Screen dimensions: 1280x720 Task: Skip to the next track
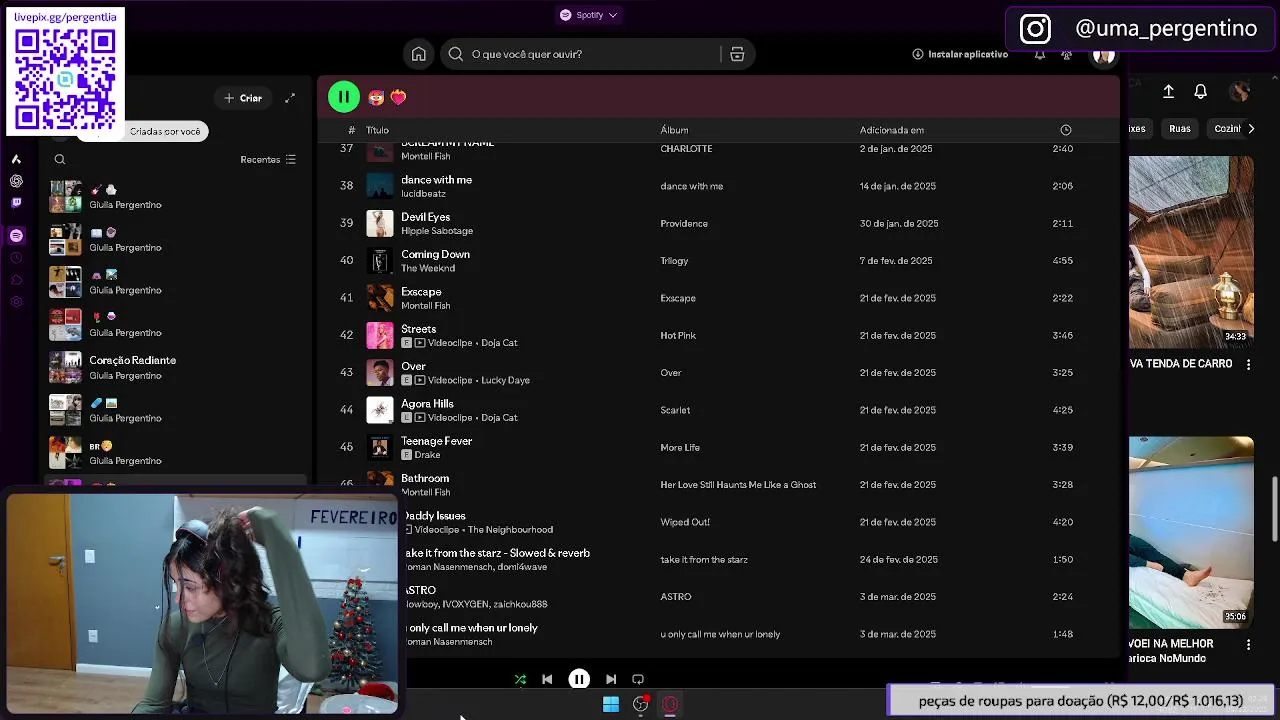click(611, 679)
